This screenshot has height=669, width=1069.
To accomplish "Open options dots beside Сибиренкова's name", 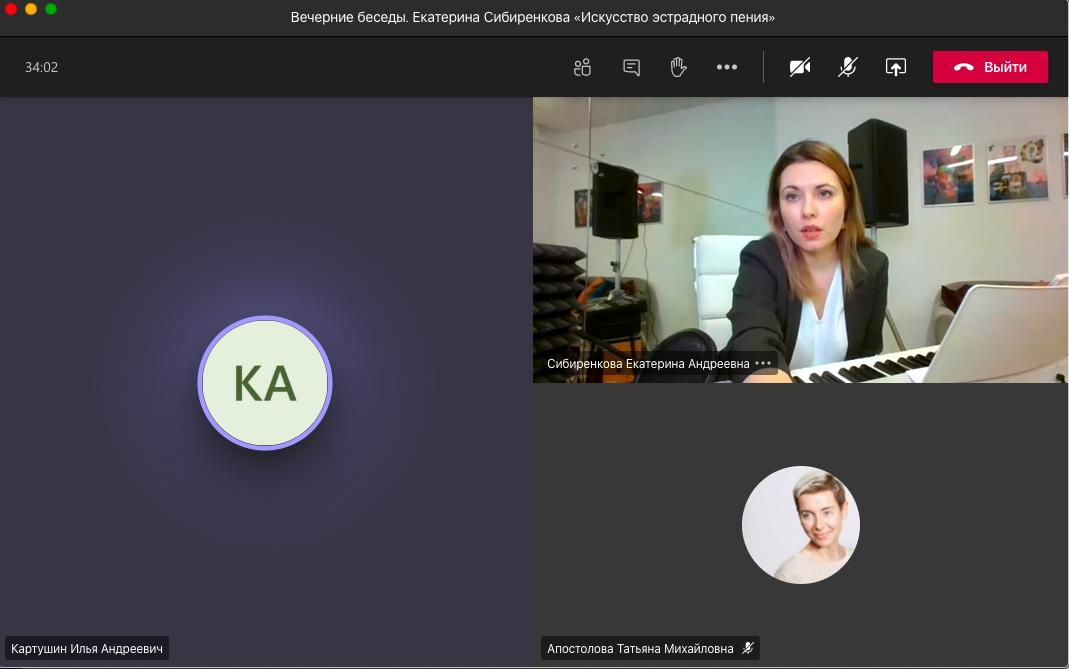I will pyautogui.click(x=764, y=364).
